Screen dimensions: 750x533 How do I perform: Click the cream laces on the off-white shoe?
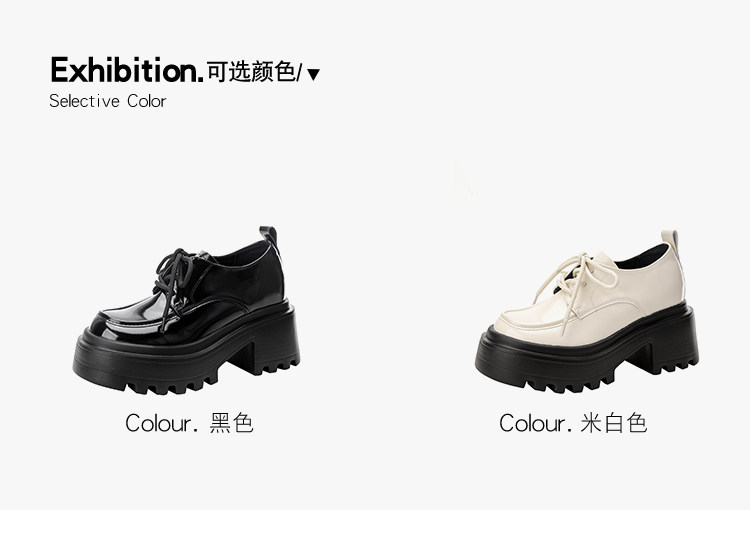coord(574,280)
